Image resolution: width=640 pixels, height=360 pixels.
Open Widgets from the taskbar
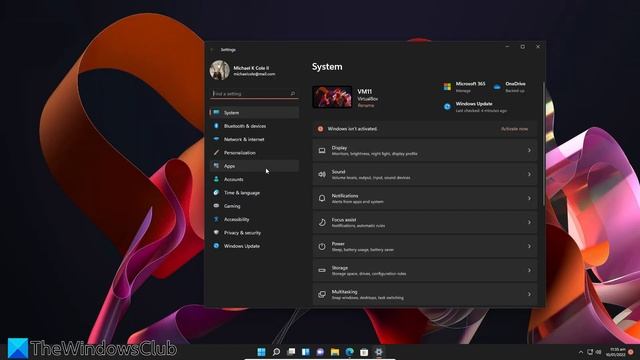click(306, 352)
